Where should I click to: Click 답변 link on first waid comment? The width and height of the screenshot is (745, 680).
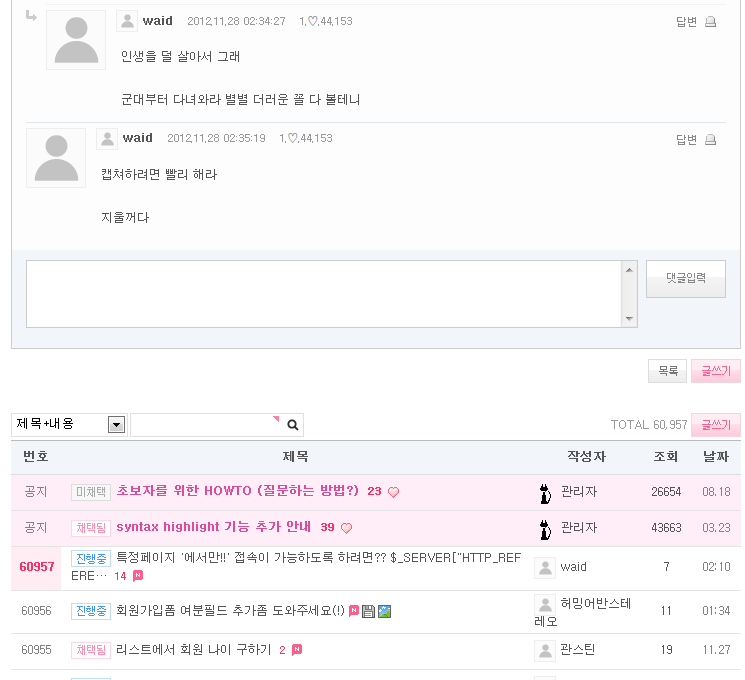[x=686, y=22]
